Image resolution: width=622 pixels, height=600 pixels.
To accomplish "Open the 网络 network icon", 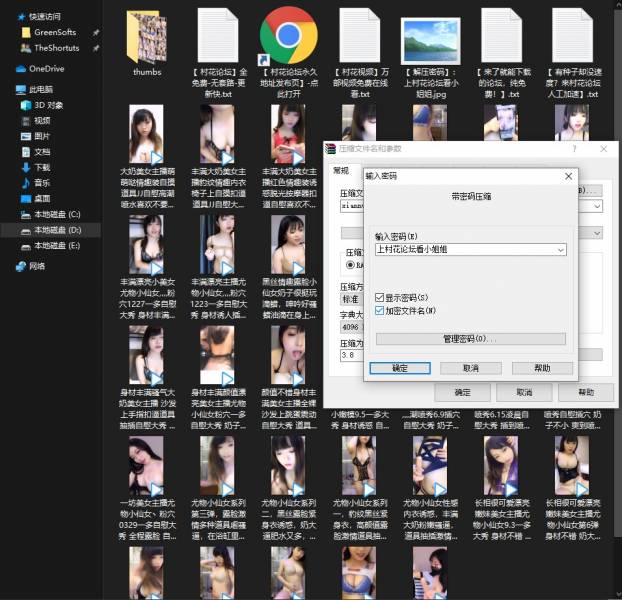I will pos(21,266).
